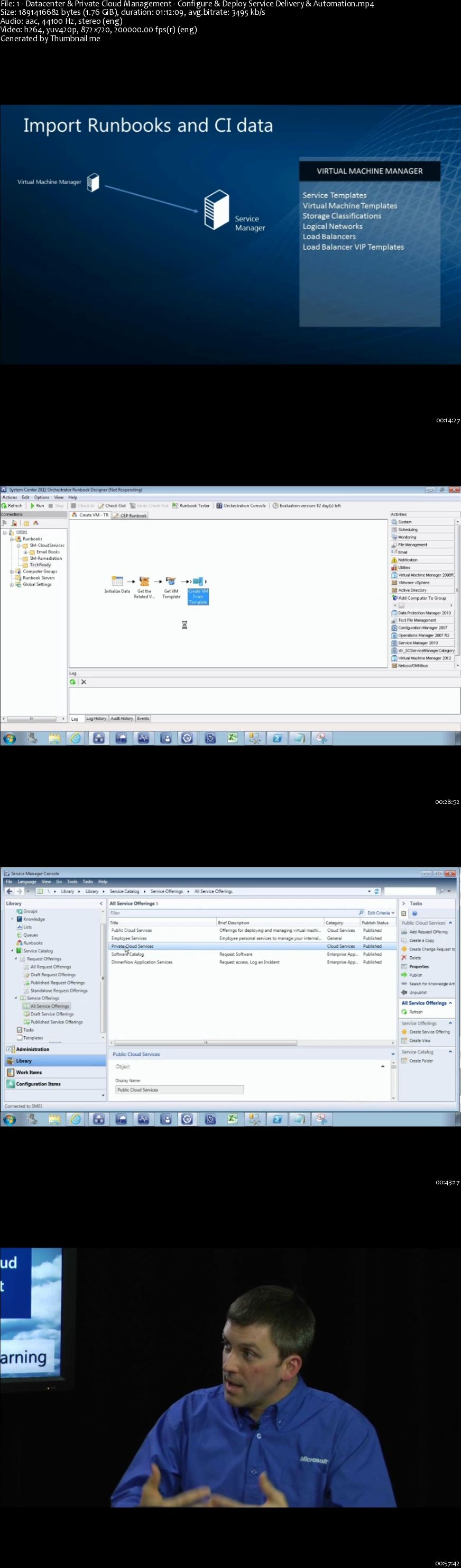Click the Filter input field
Image resolution: width=461 pixels, height=1568 pixels.
[x=236, y=912]
